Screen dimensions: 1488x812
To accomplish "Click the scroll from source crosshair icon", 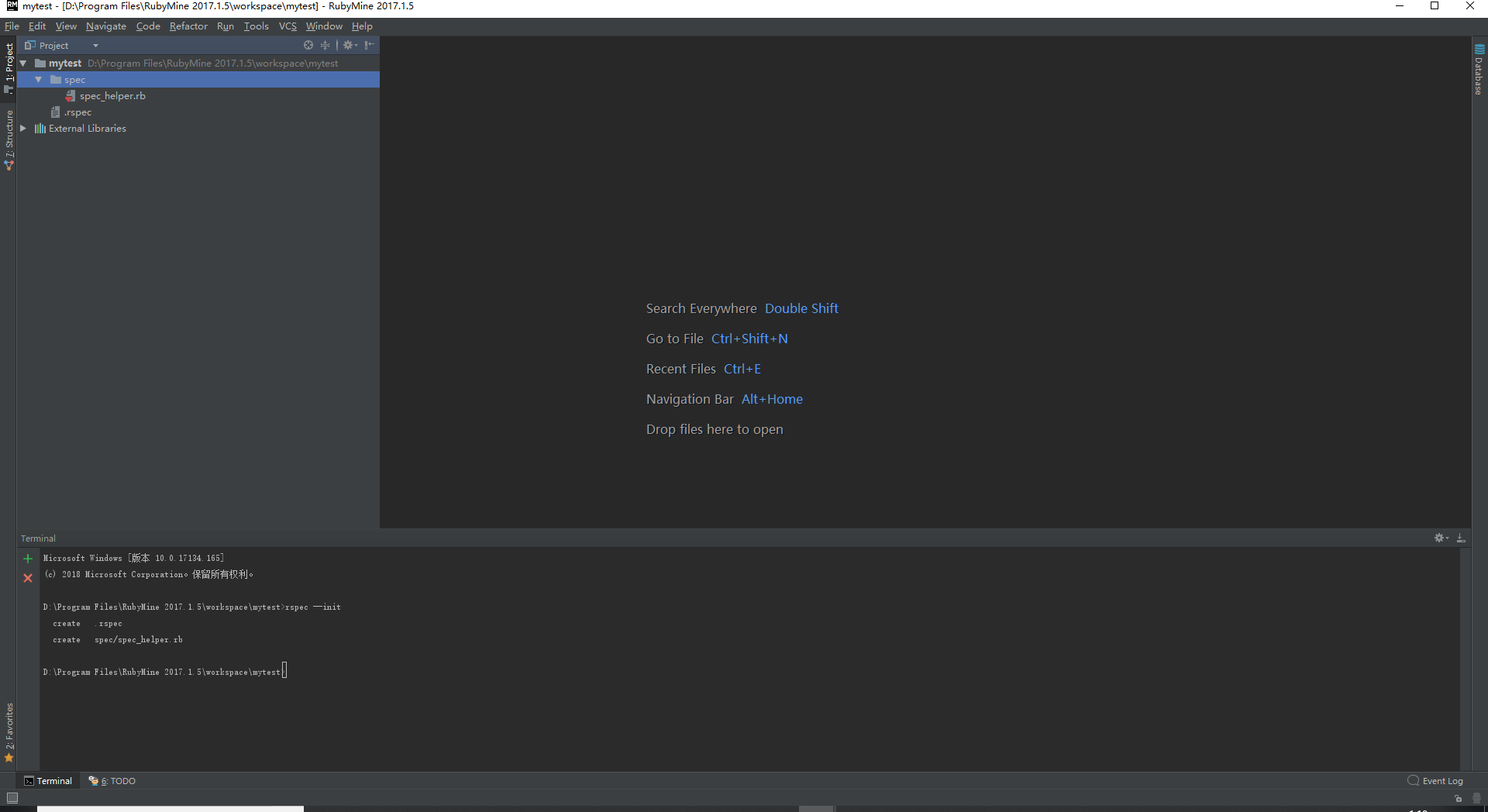I will tap(308, 45).
